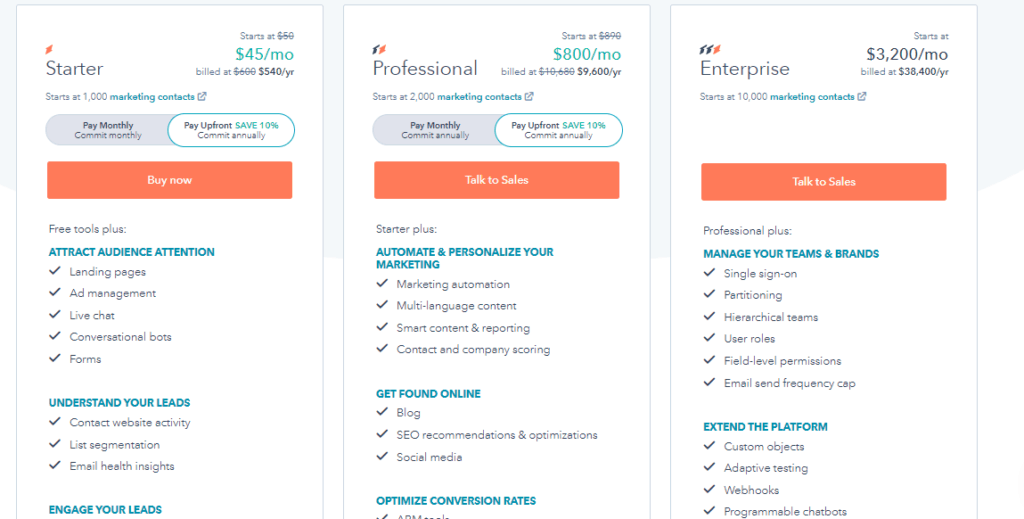Click checkmark icon beside Single sign-on

tap(710, 274)
